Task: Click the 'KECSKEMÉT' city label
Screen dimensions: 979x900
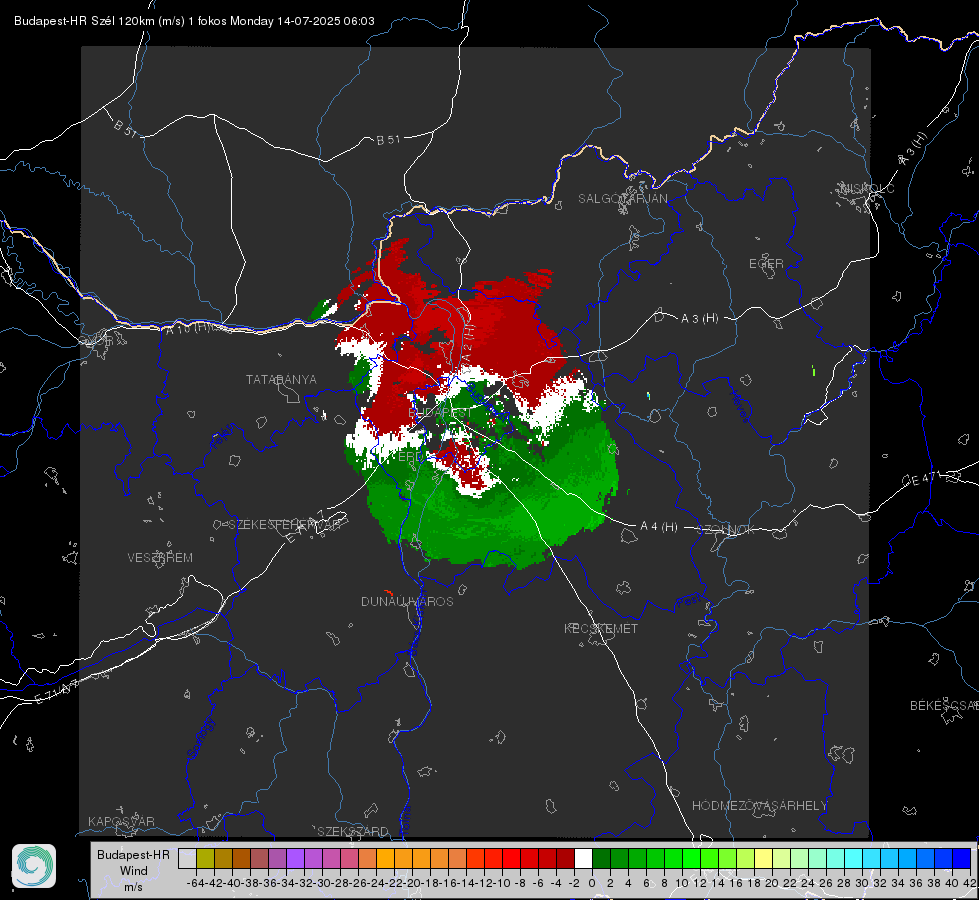Action: (601, 628)
